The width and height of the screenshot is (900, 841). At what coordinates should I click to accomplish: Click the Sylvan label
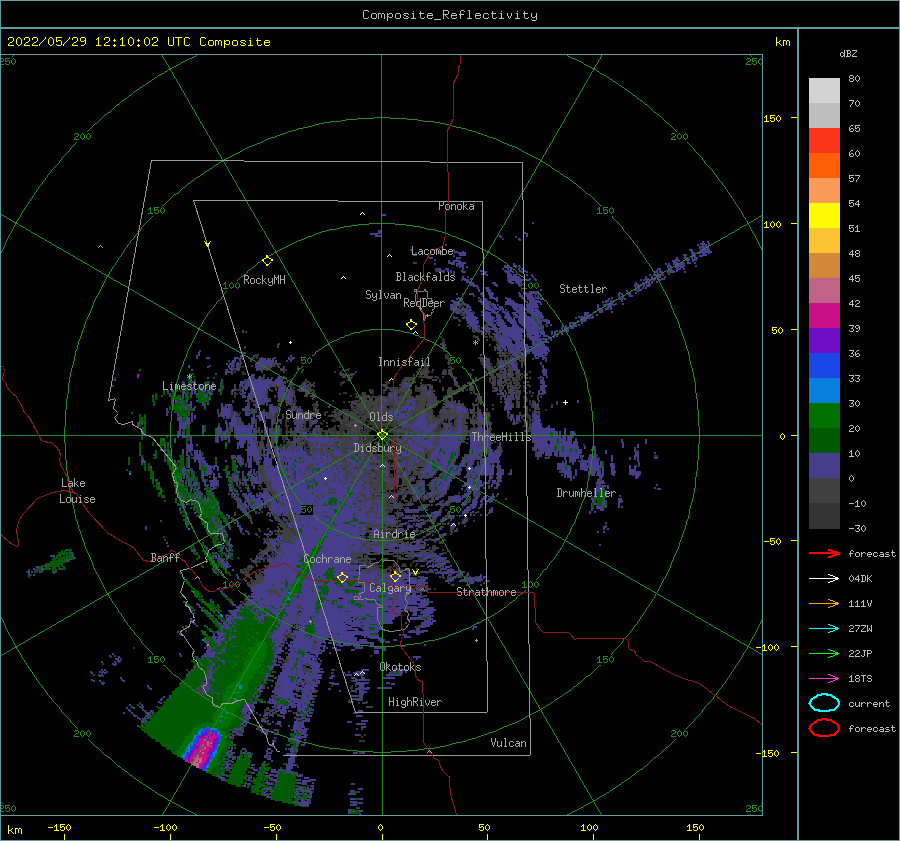(383, 295)
